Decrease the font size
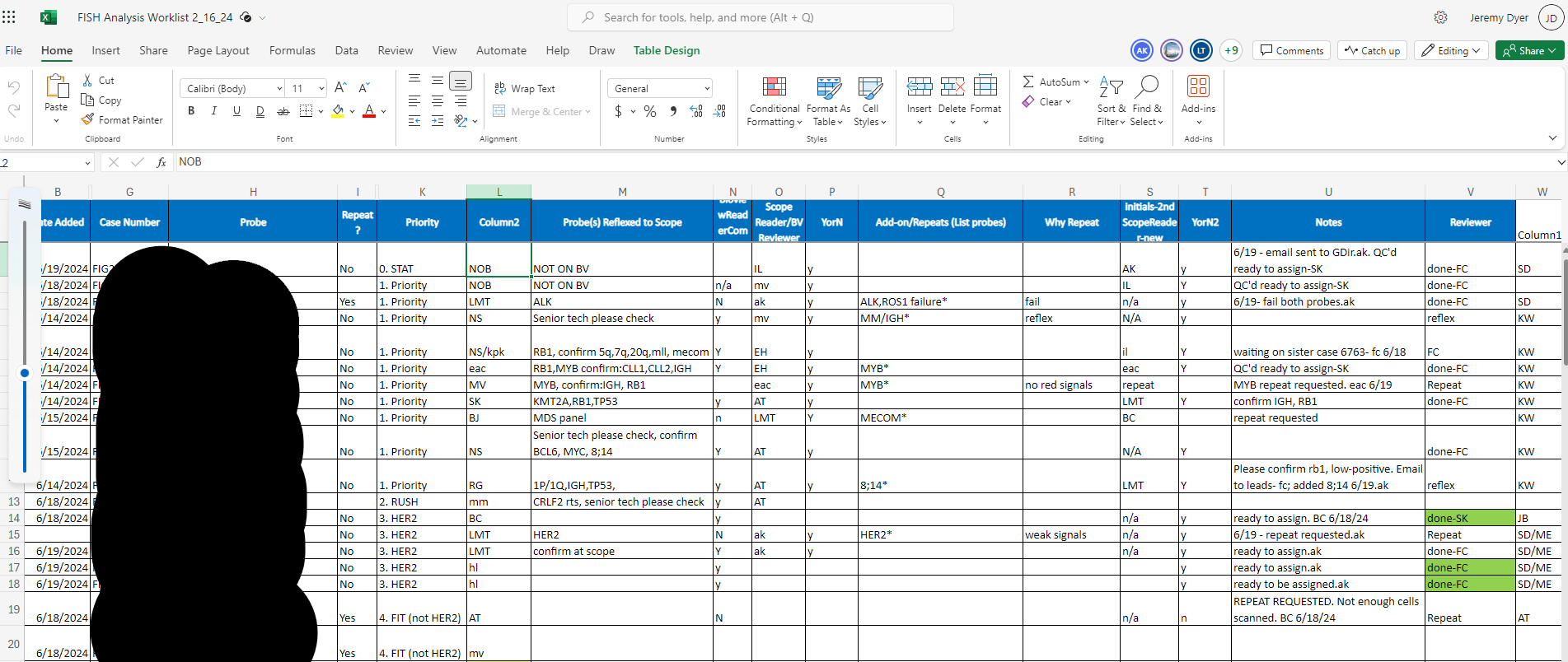 (x=364, y=88)
